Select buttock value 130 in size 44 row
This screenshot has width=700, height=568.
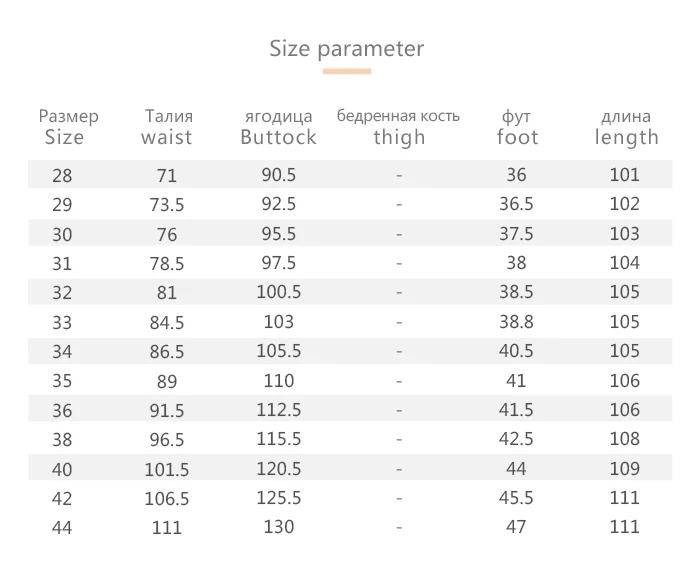coord(279,527)
